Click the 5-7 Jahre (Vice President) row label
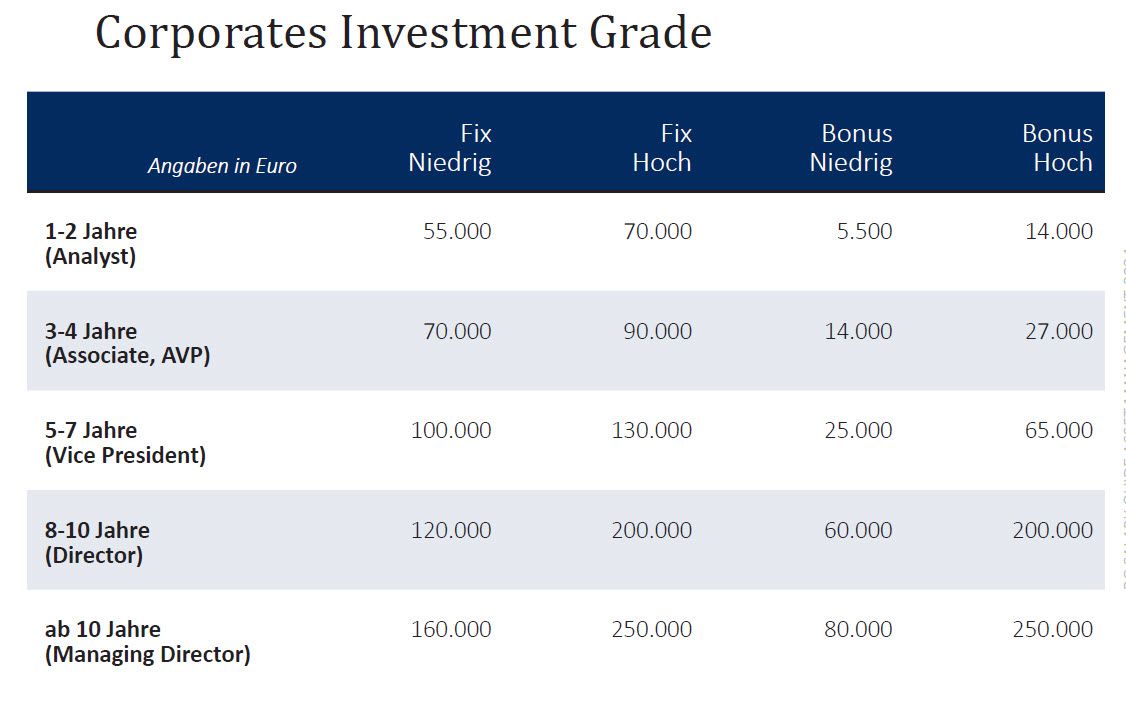This screenshot has width=1126, height=707. click(125, 442)
